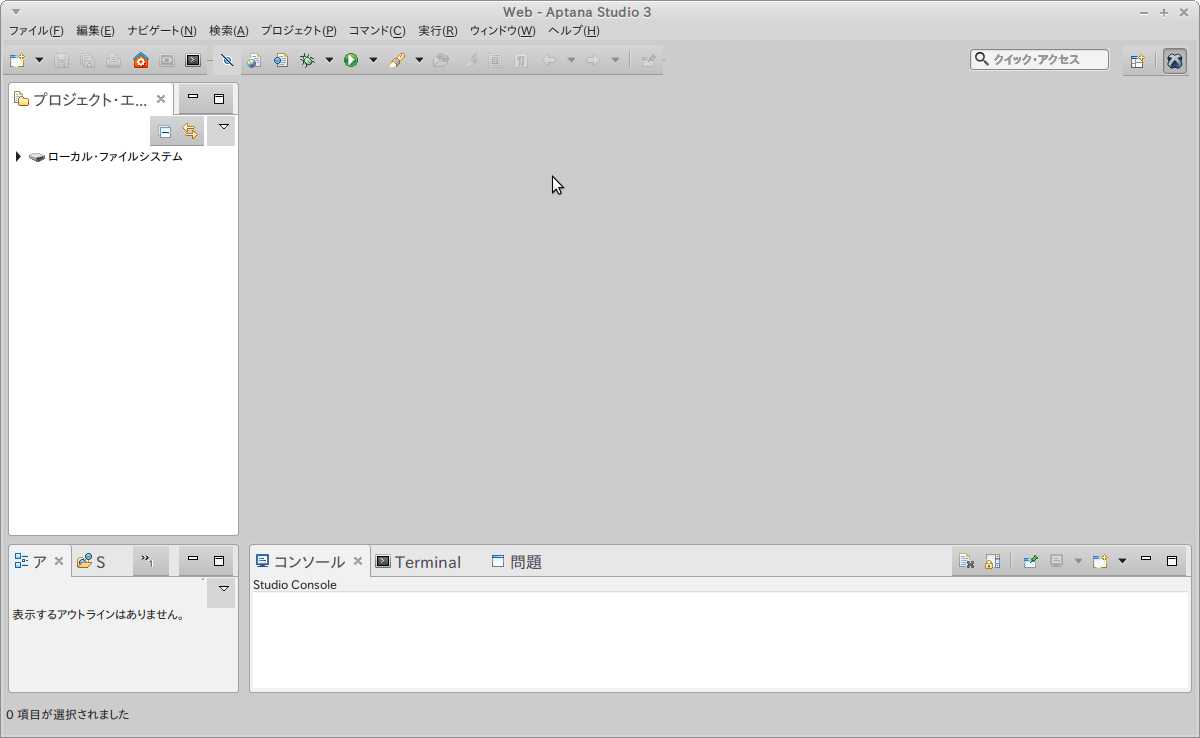Select ローカル・ファイルシステム tree item
The height and width of the screenshot is (738, 1200).
[x=115, y=157]
